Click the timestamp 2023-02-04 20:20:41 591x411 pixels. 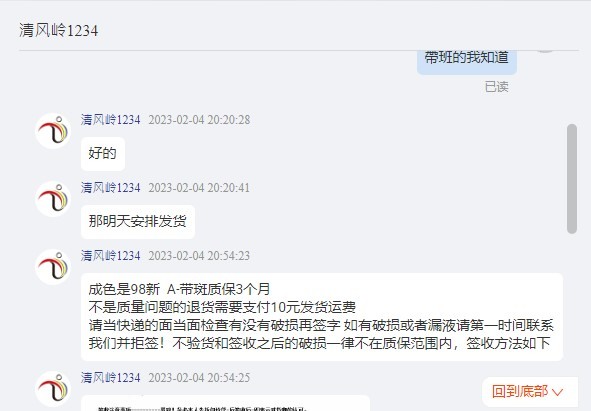(x=199, y=188)
